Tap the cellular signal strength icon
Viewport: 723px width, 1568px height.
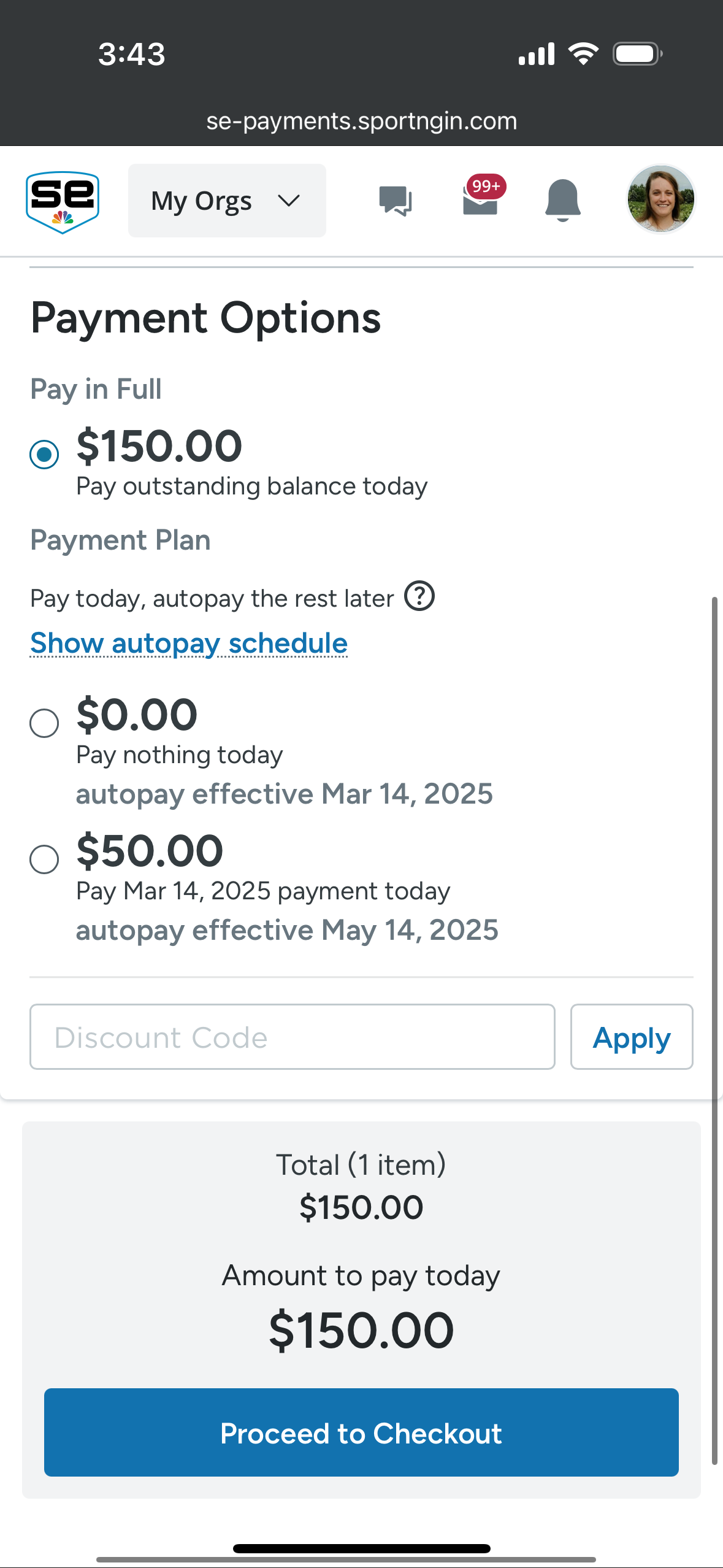(x=537, y=54)
